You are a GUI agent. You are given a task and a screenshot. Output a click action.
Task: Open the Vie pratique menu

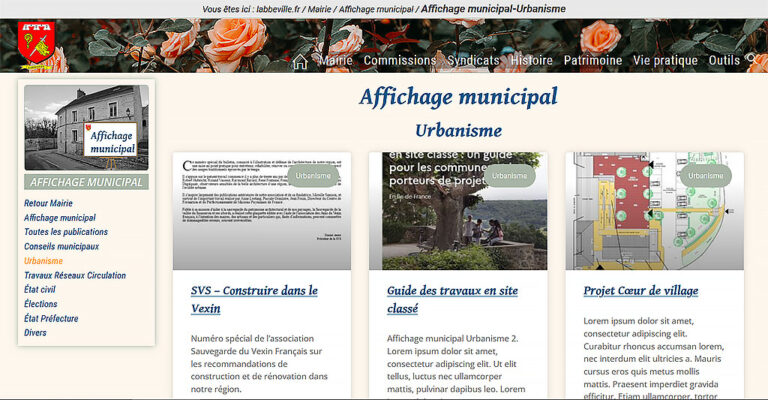(x=665, y=61)
